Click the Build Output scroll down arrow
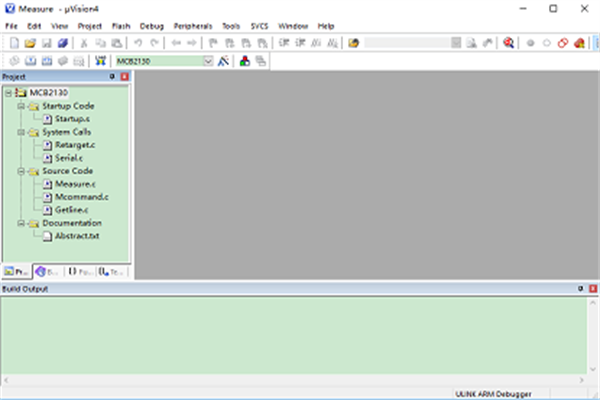Viewport: 600px width, 400px height. 593,369
